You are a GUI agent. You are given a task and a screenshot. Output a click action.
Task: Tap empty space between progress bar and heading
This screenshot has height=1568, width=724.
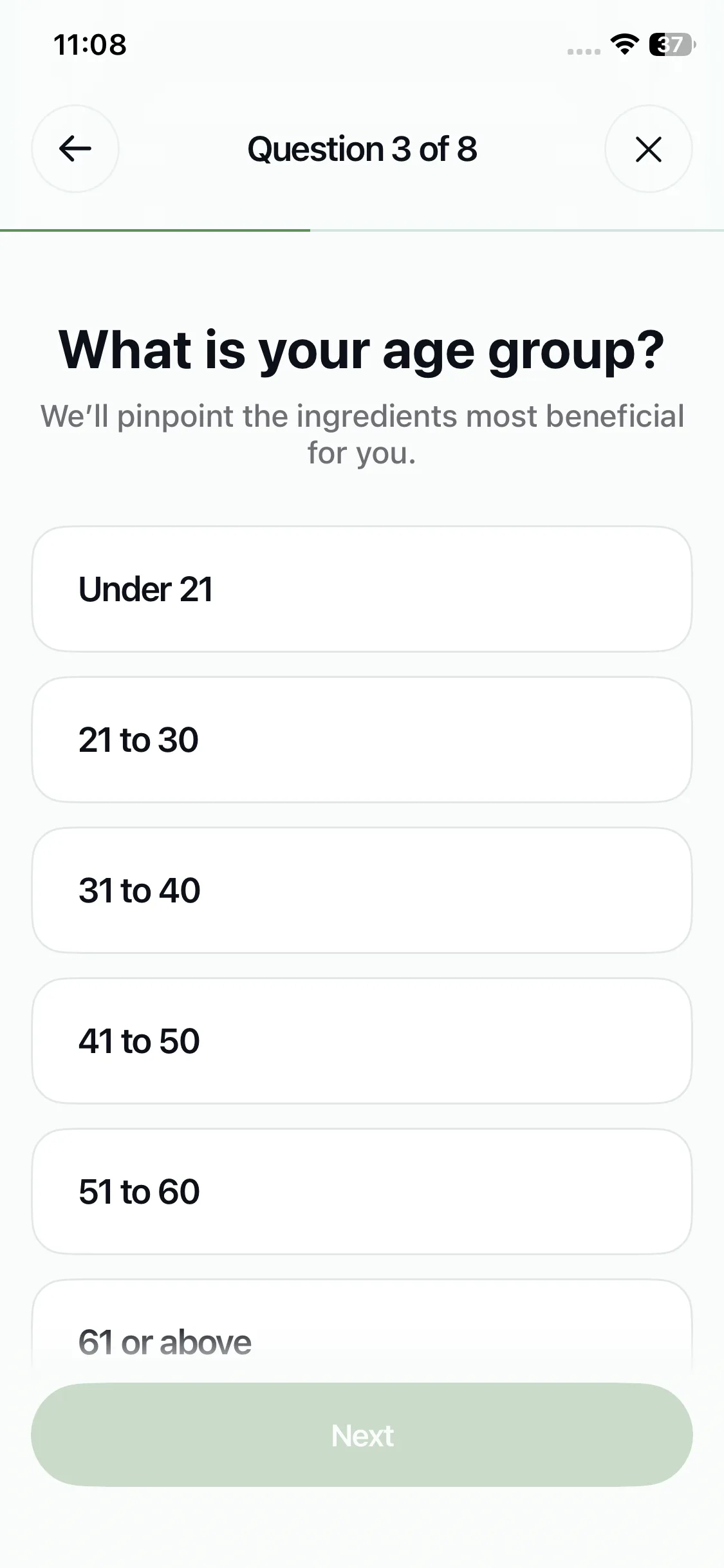(362, 277)
